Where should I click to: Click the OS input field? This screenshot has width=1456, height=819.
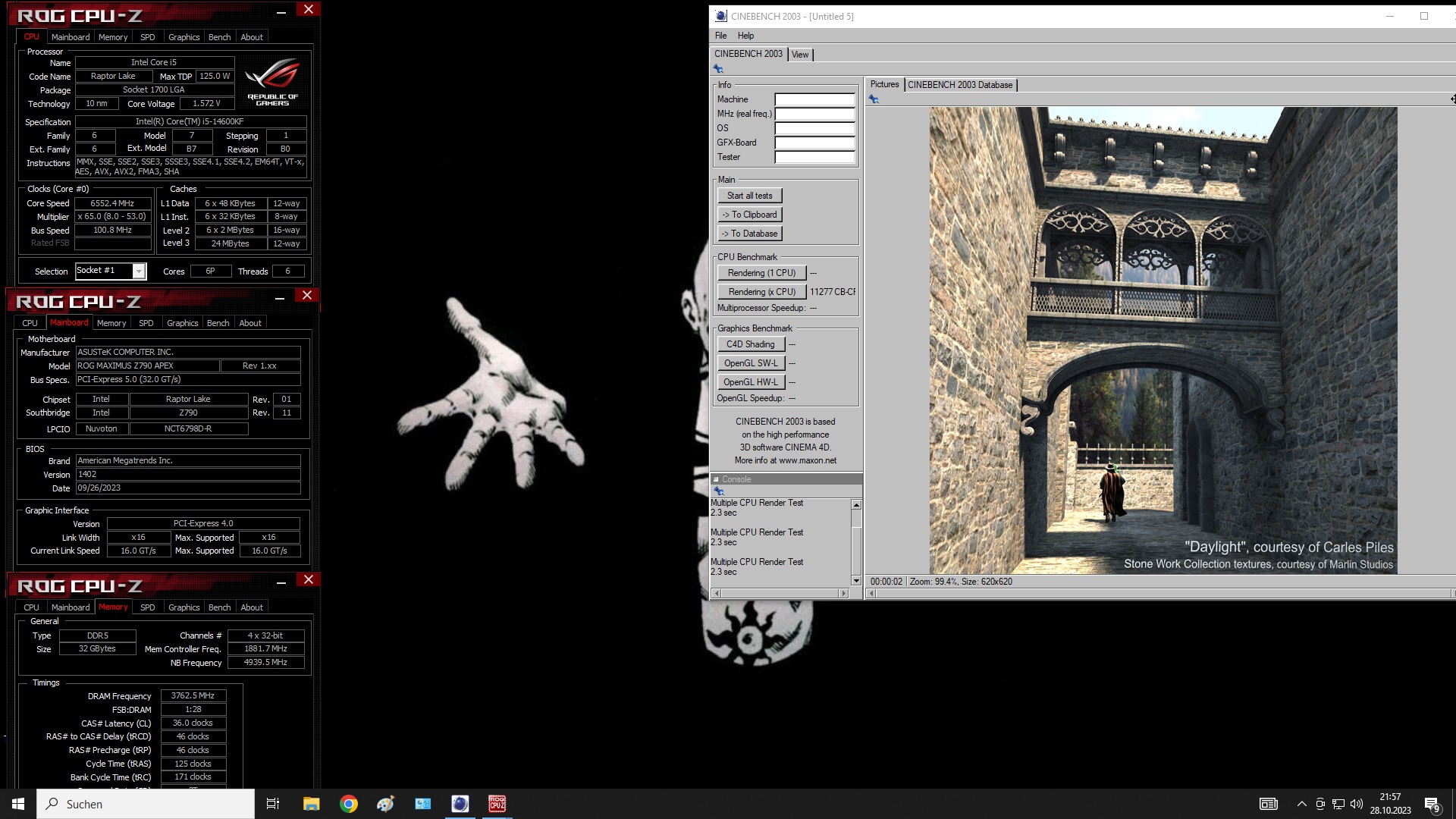[x=814, y=128]
